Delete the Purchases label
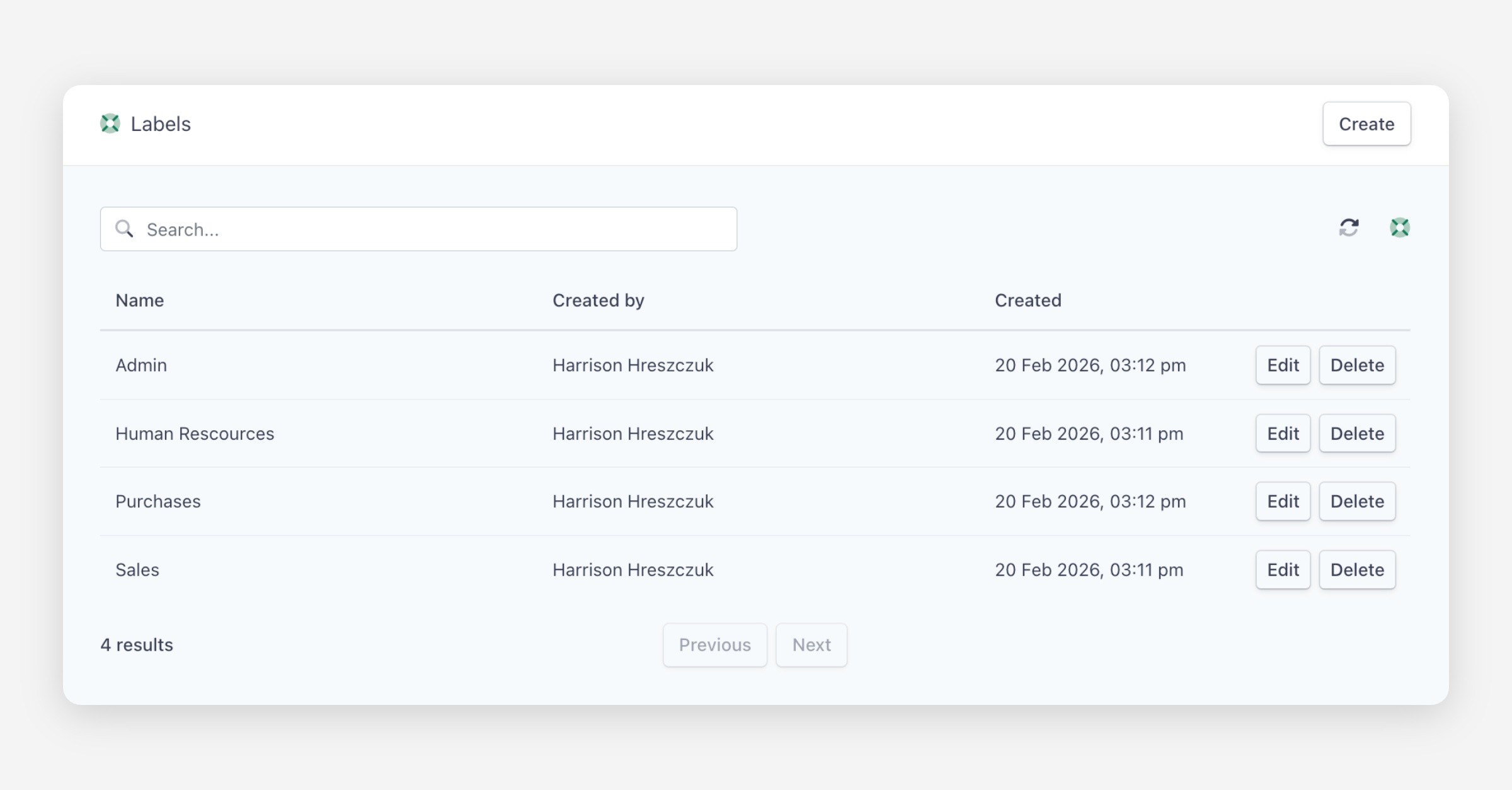The image size is (1512, 790). 1357,501
